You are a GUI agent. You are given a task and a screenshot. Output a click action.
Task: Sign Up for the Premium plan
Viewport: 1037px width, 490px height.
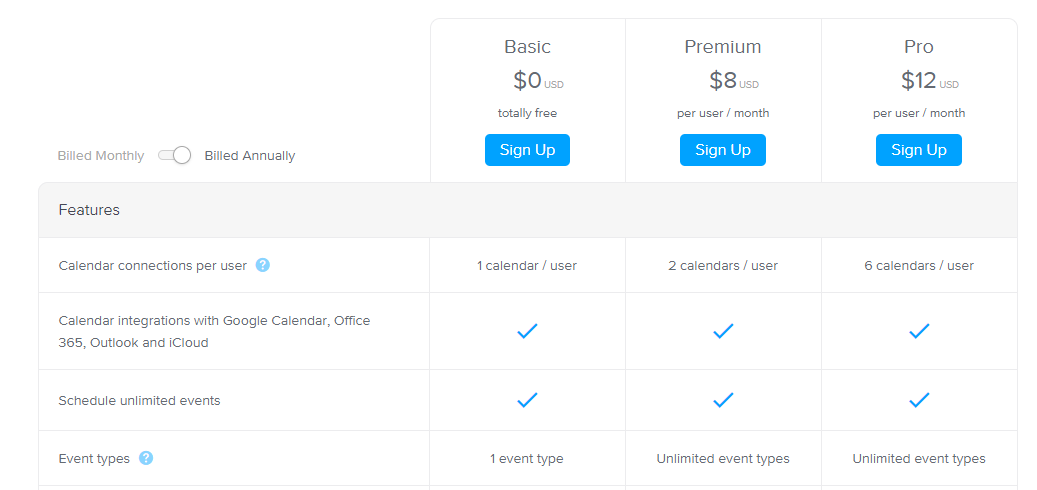[723, 150]
